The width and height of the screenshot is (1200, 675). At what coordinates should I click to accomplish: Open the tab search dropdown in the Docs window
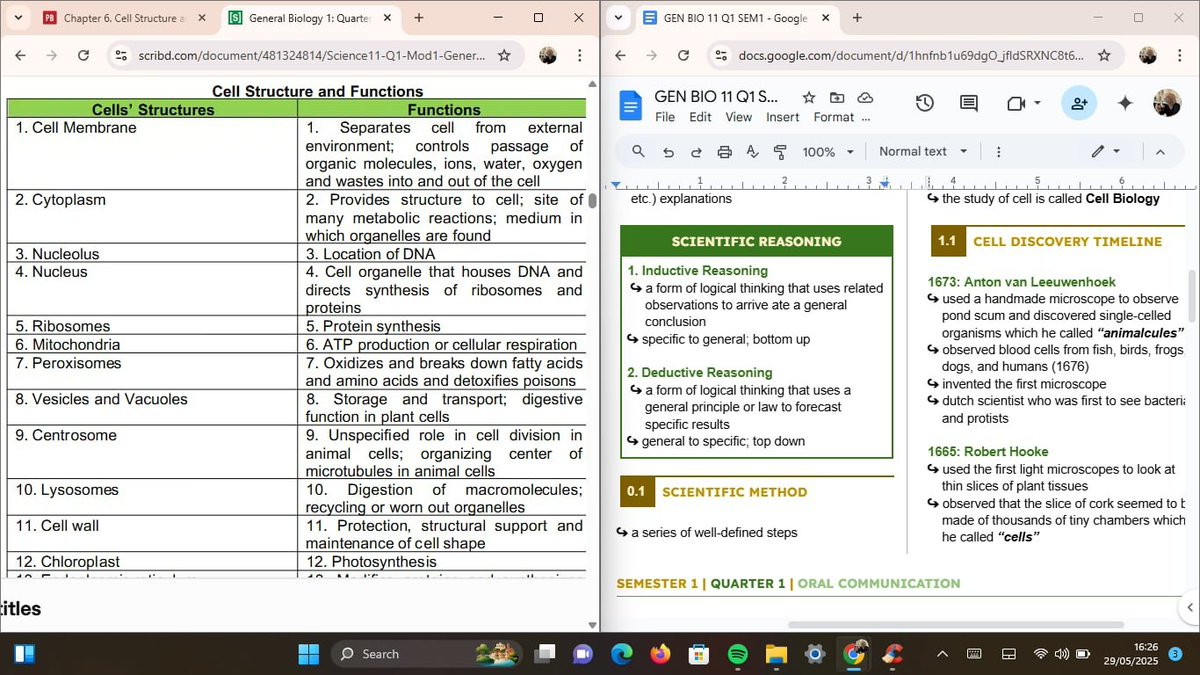pyautogui.click(x=618, y=18)
